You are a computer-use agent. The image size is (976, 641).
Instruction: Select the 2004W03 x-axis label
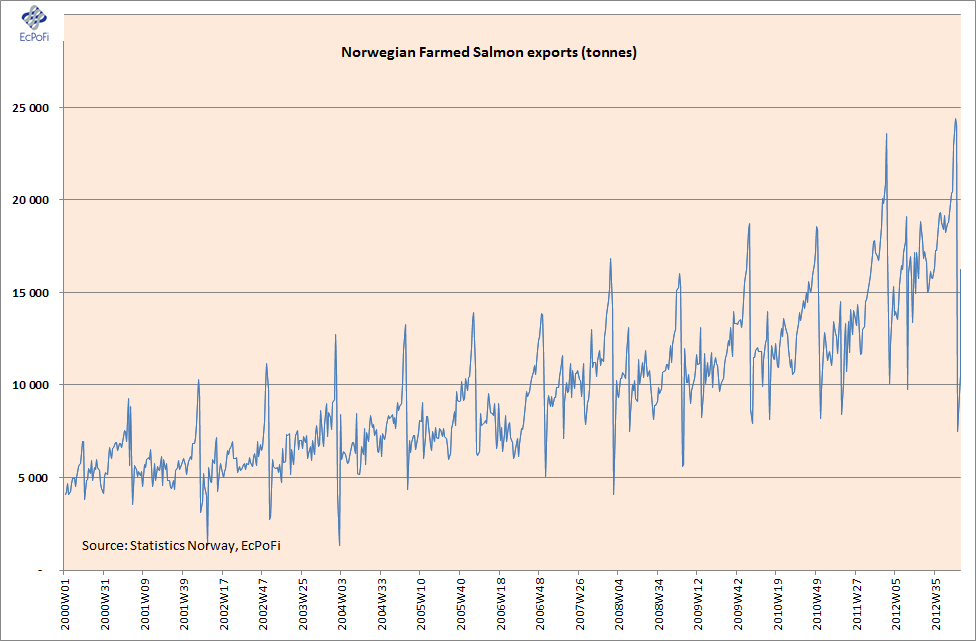click(x=341, y=606)
